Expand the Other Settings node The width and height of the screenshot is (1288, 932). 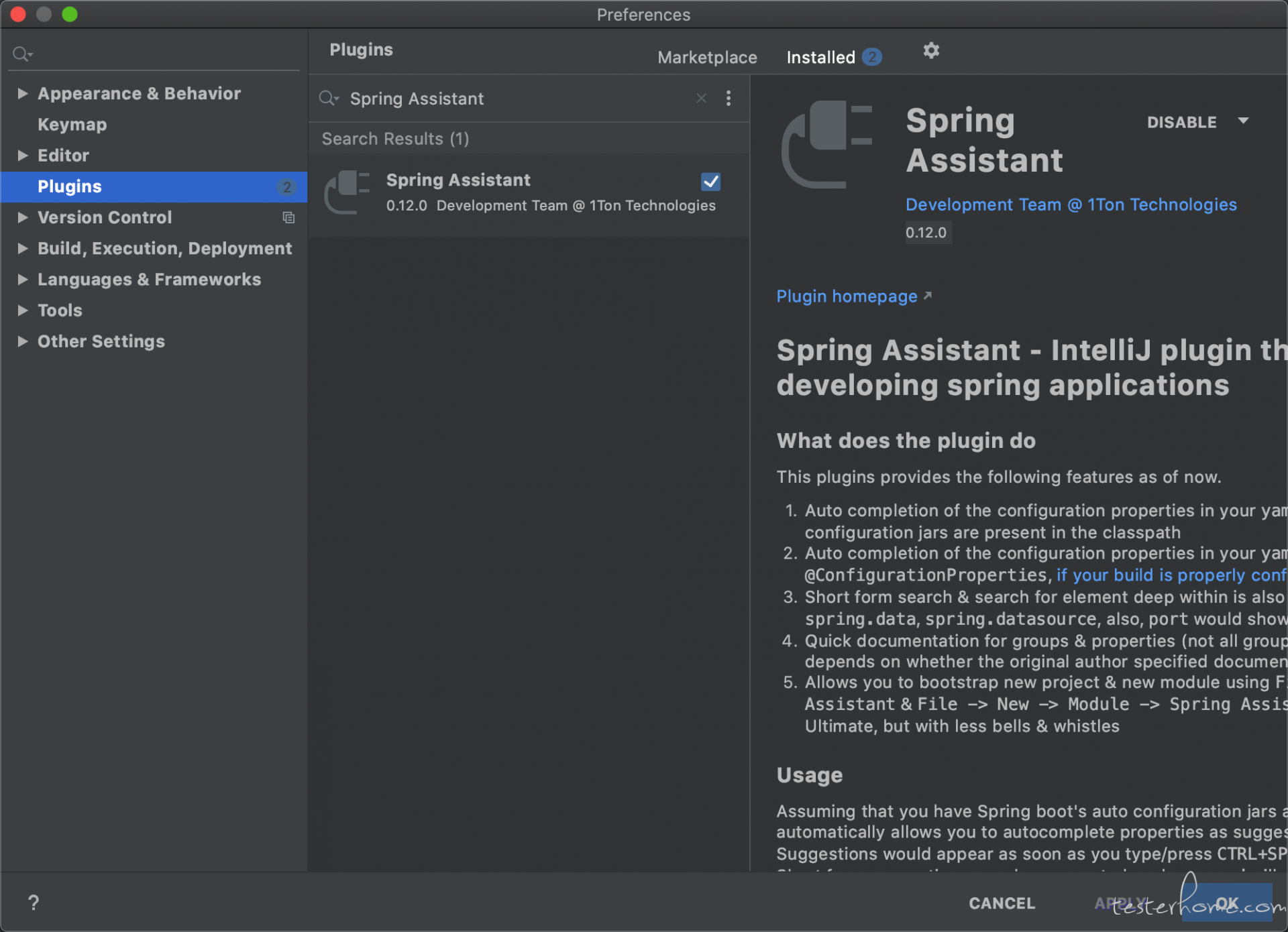(22, 341)
